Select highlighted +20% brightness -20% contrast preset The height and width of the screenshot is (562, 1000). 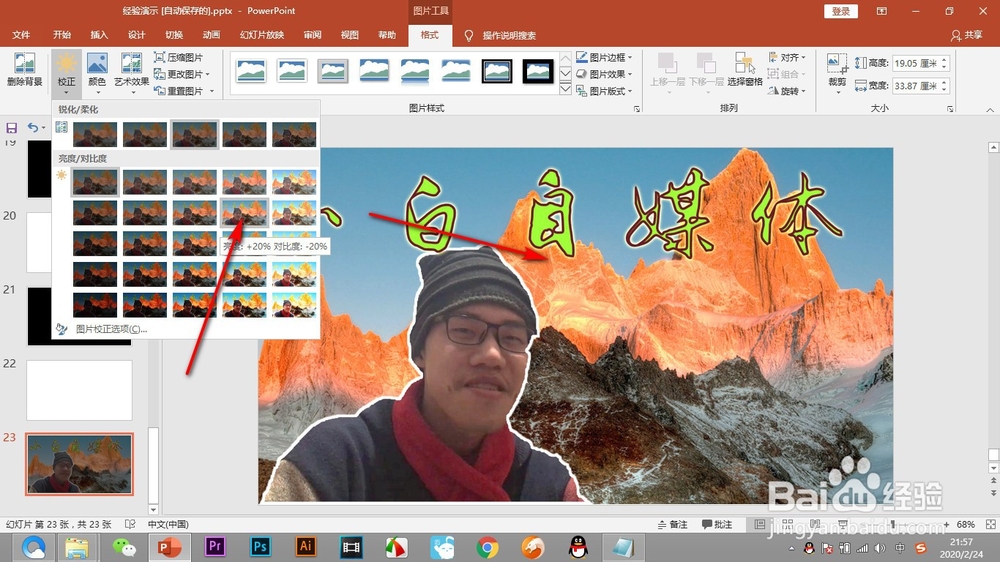click(x=244, y=212)
